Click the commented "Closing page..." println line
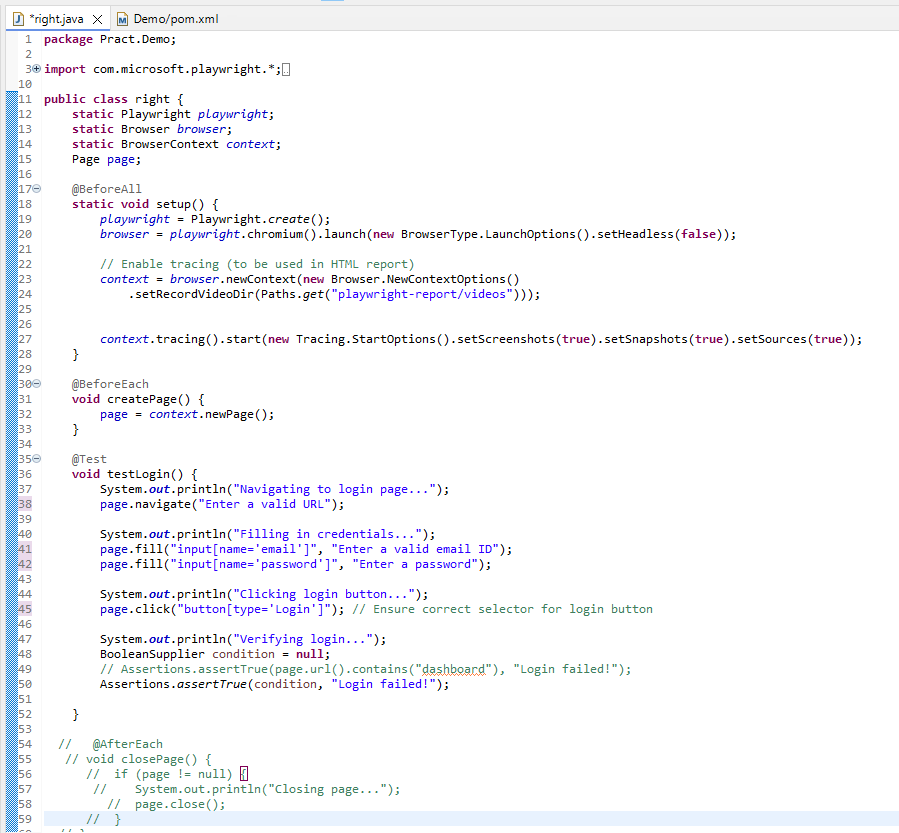The width and height of the screenshot is (899, 833). click(247, 789)
